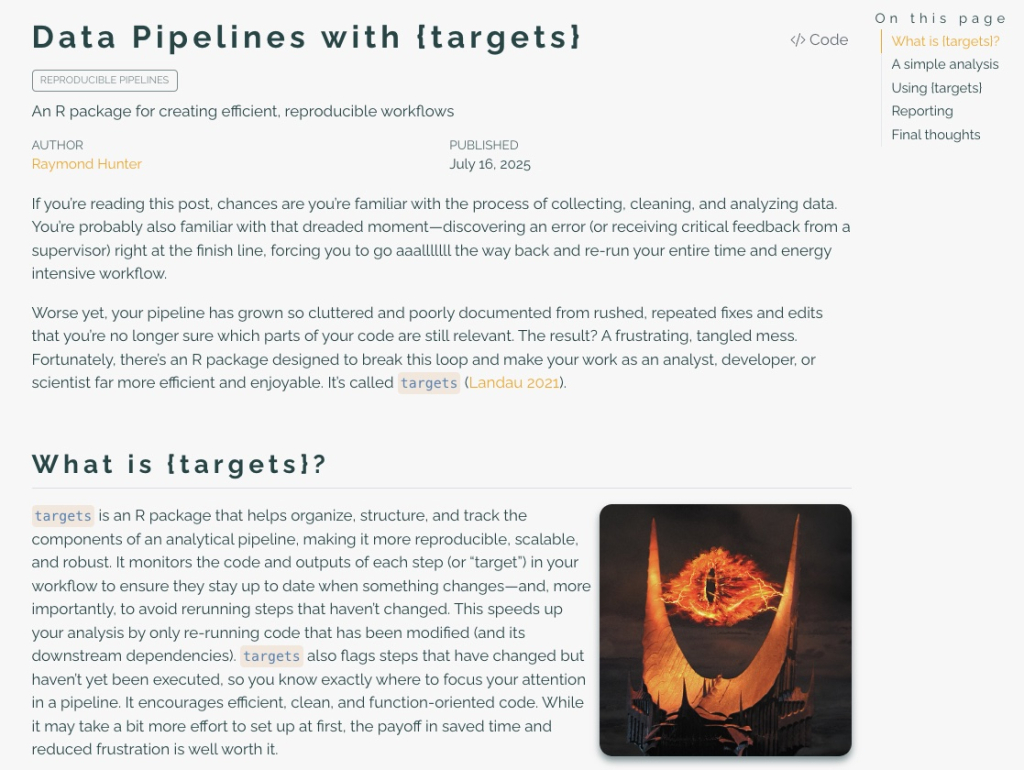Click targets code tag starting 'is an R package'
Image resolution: width=1024 pixels, height=770 pixels.
(x=63, y=516)
